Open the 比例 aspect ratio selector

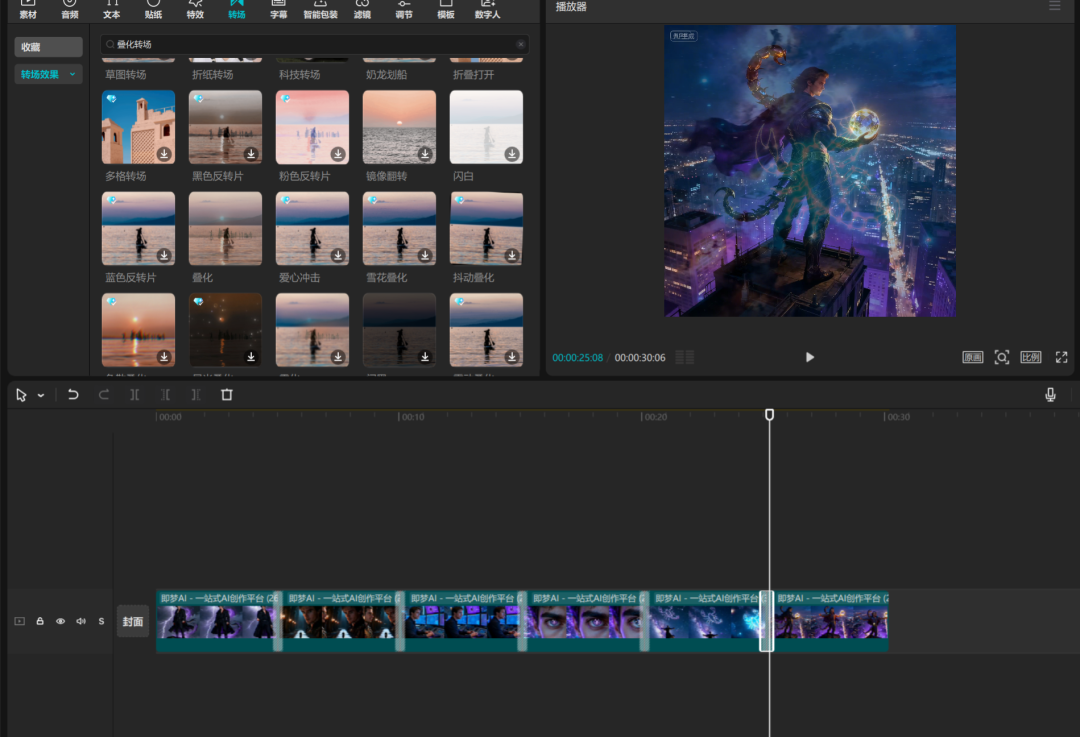(1030, 357)
